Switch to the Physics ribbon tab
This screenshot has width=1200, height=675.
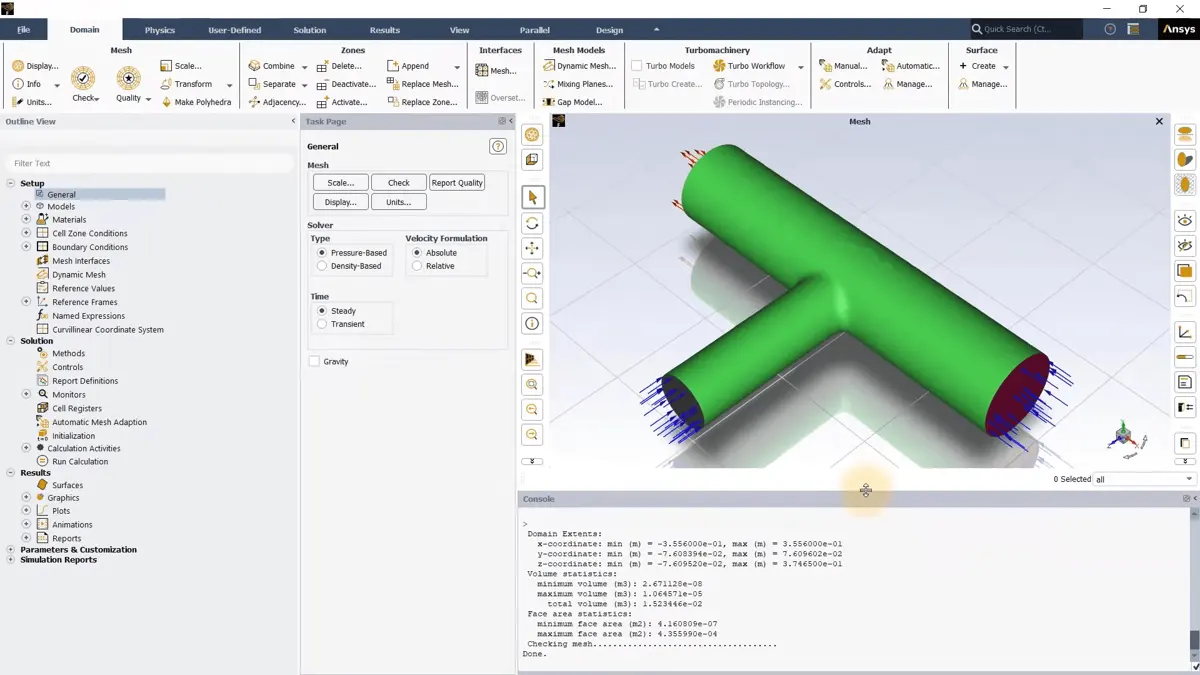pyautogui.click(x=159, y=30)
